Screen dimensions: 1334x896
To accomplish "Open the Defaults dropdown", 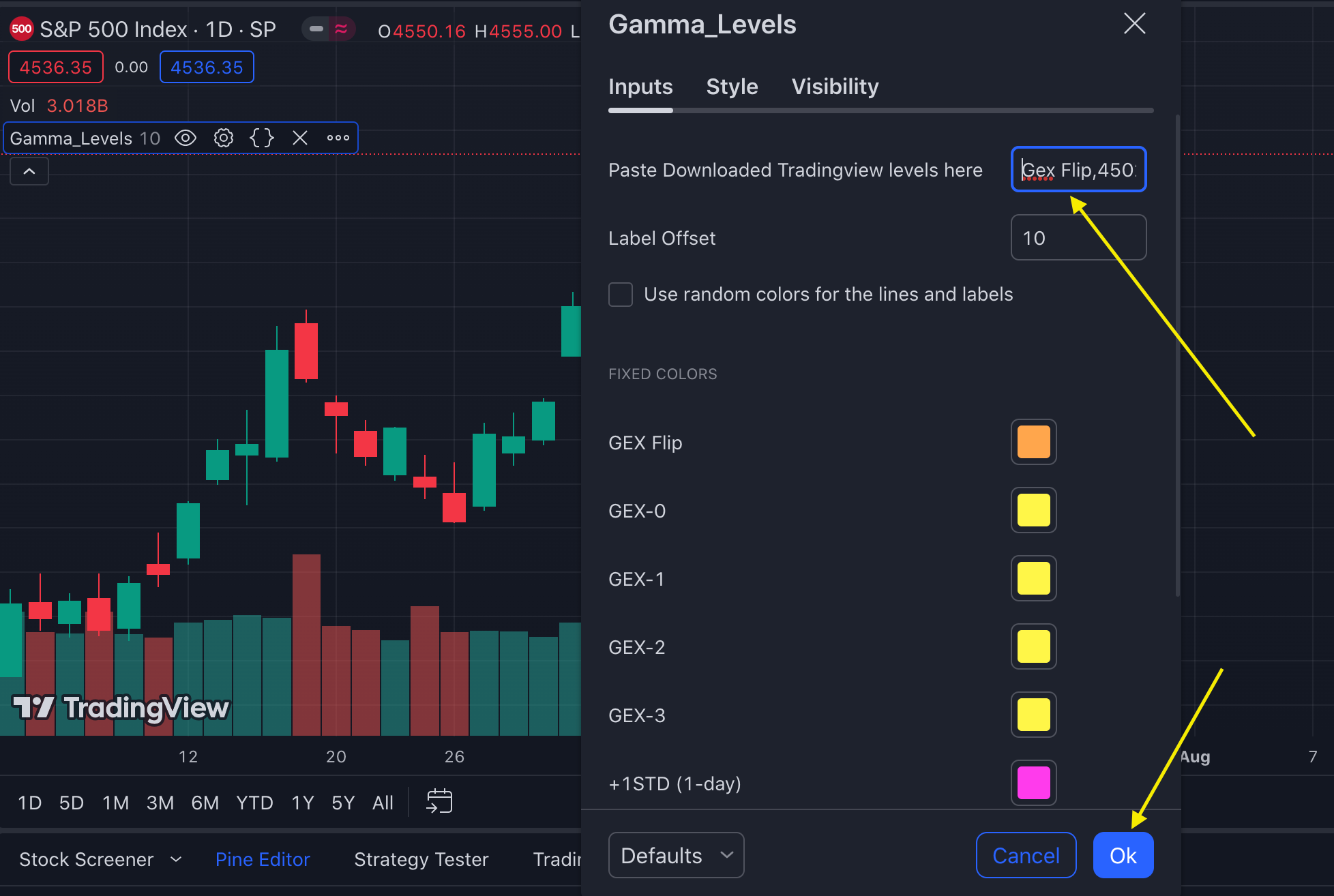I will (675, 855).
